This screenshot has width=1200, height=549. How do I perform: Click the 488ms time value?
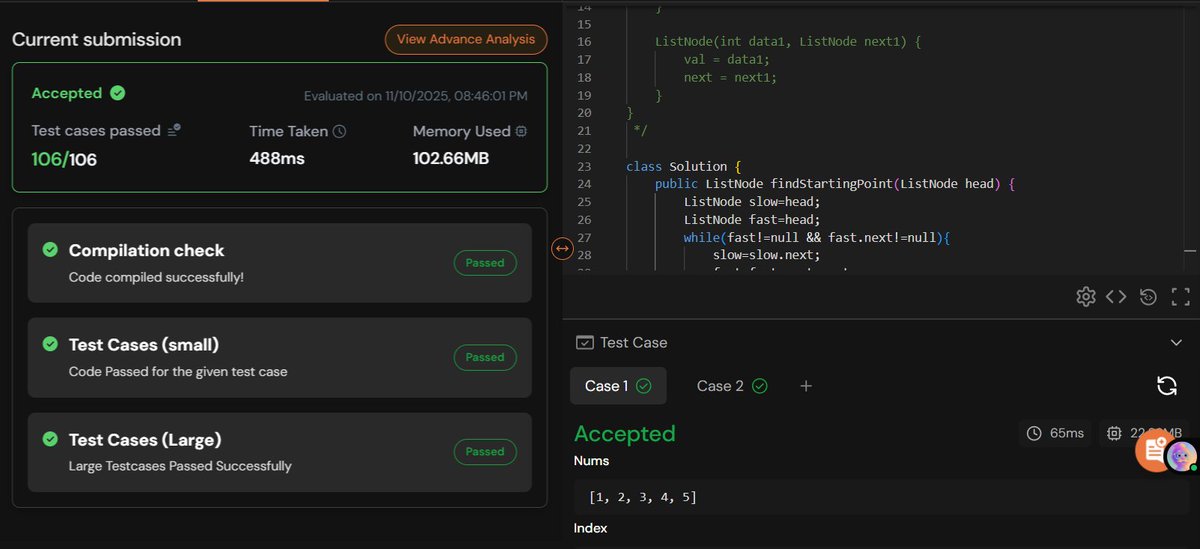[x=277, y=158]
